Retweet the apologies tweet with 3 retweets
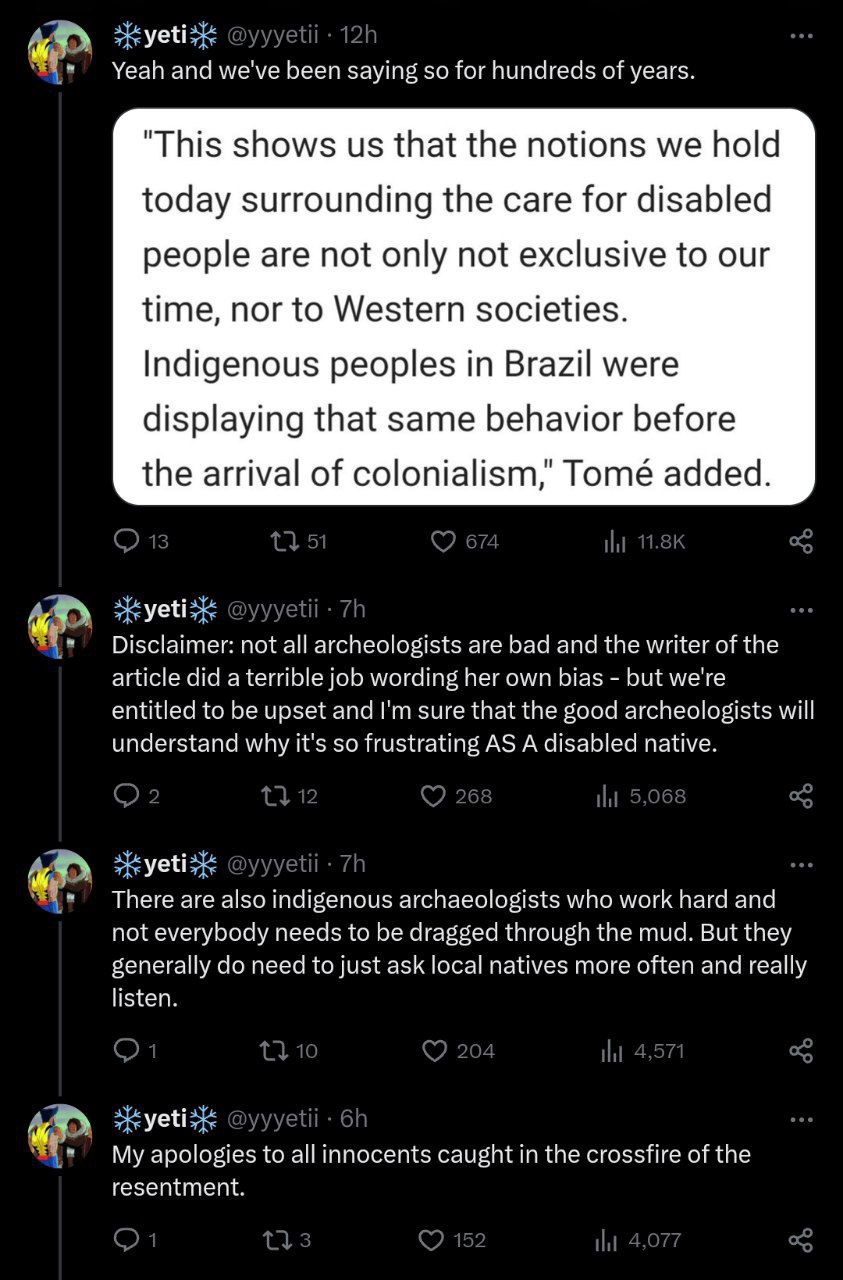843x1280 pixels. (x=272, y=1240)
